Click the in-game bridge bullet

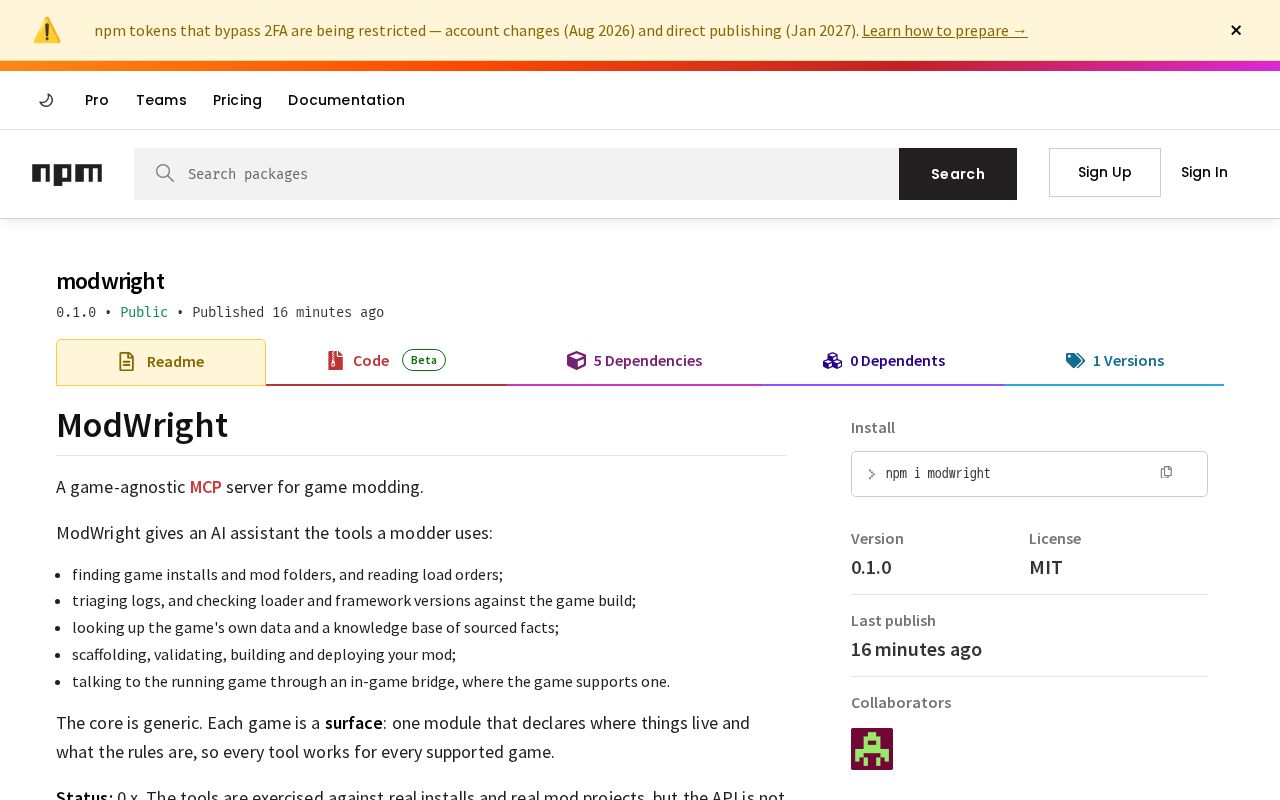pyautogui.click(x=371, y=682)
